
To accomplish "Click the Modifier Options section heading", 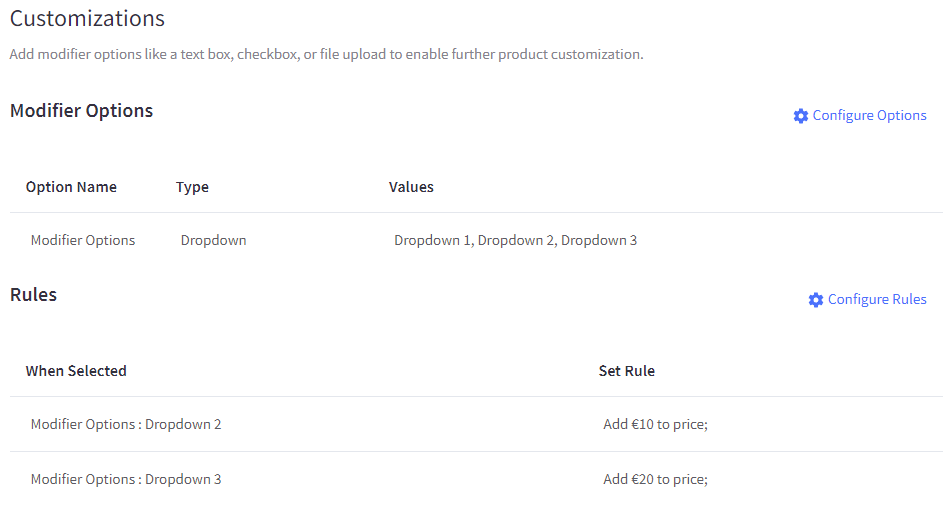I will tap(82, 111).
